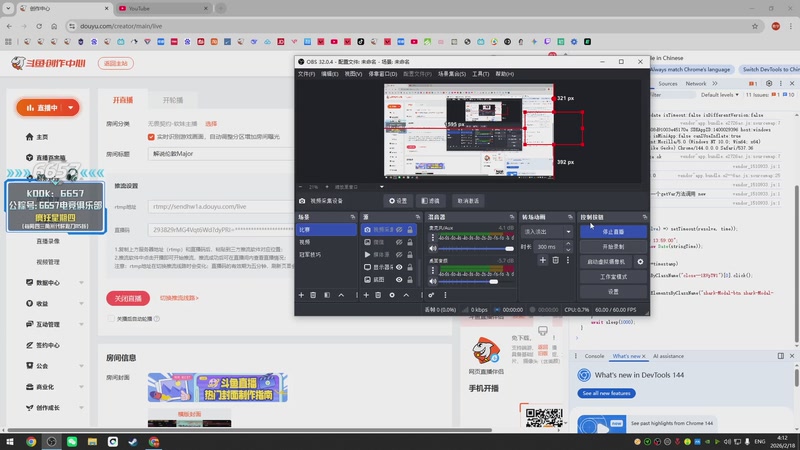This screenshot has width=800, height=450.
Task: Open transition properties three-dot menu
Action: pyautogui.click(x=567, y=260)
